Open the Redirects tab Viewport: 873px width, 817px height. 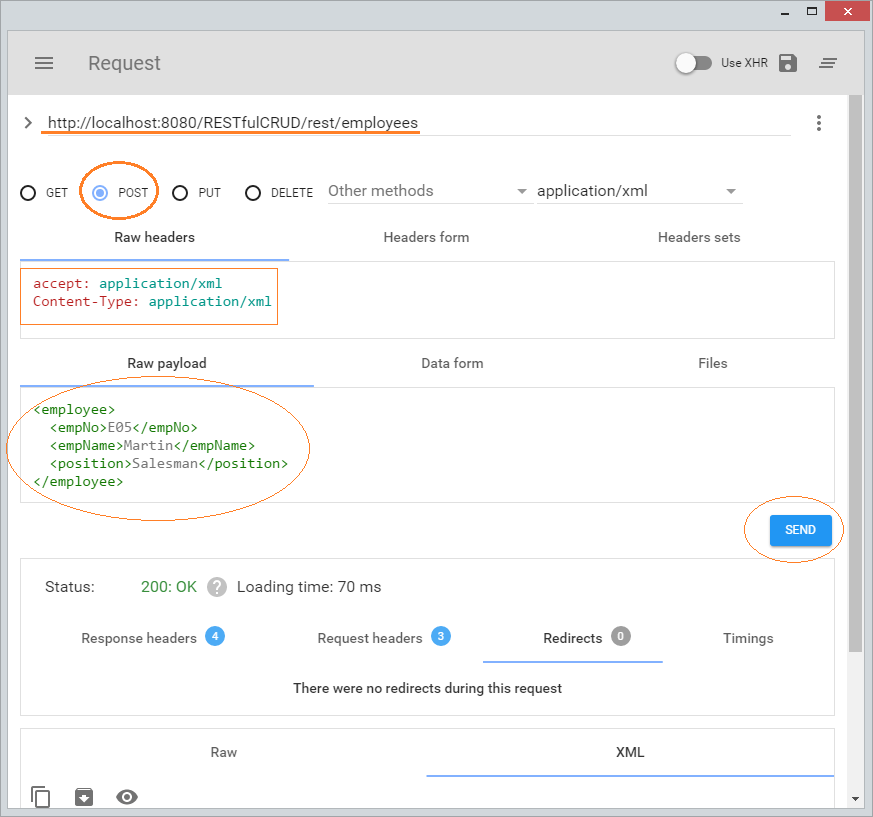[573, 638]
